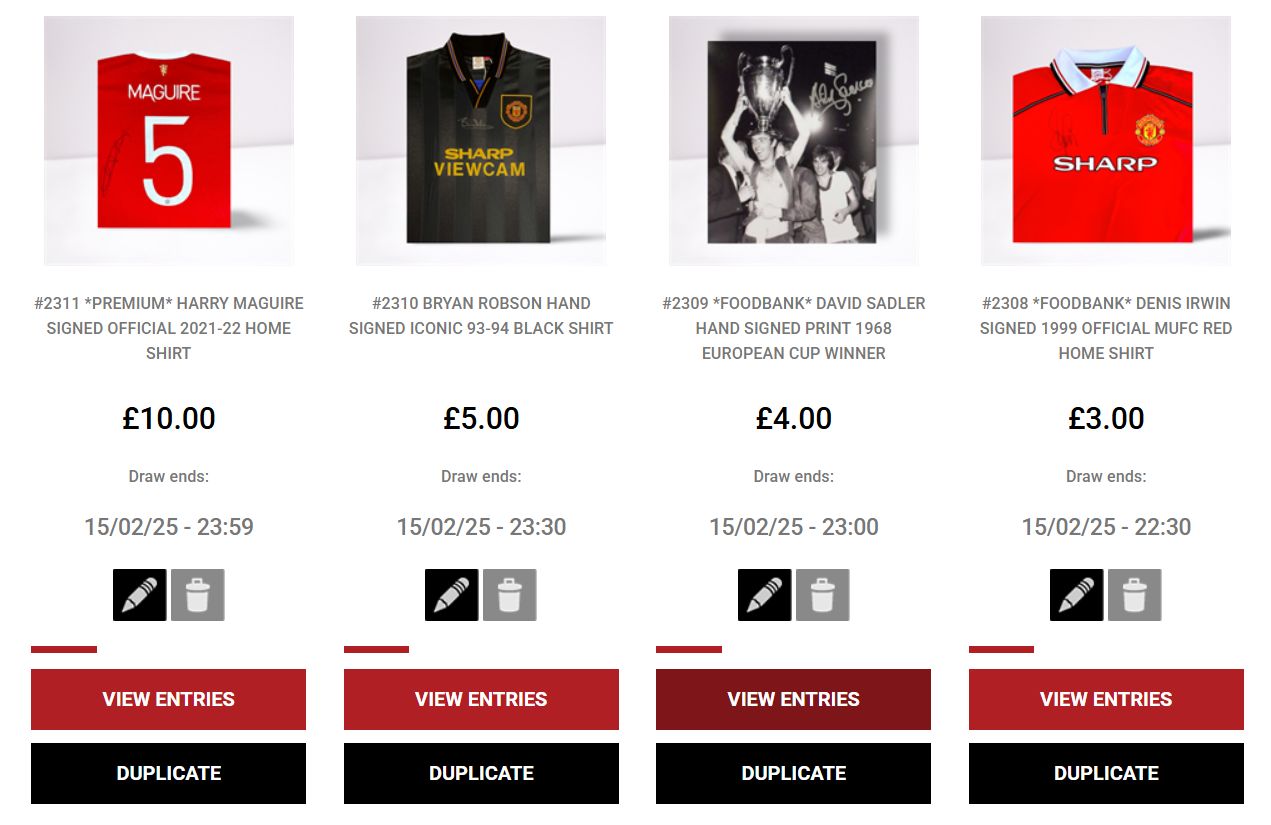View entries for the Bryan Robson black shirt
The image size is (1271, 825).
click(x=481, y=699)
